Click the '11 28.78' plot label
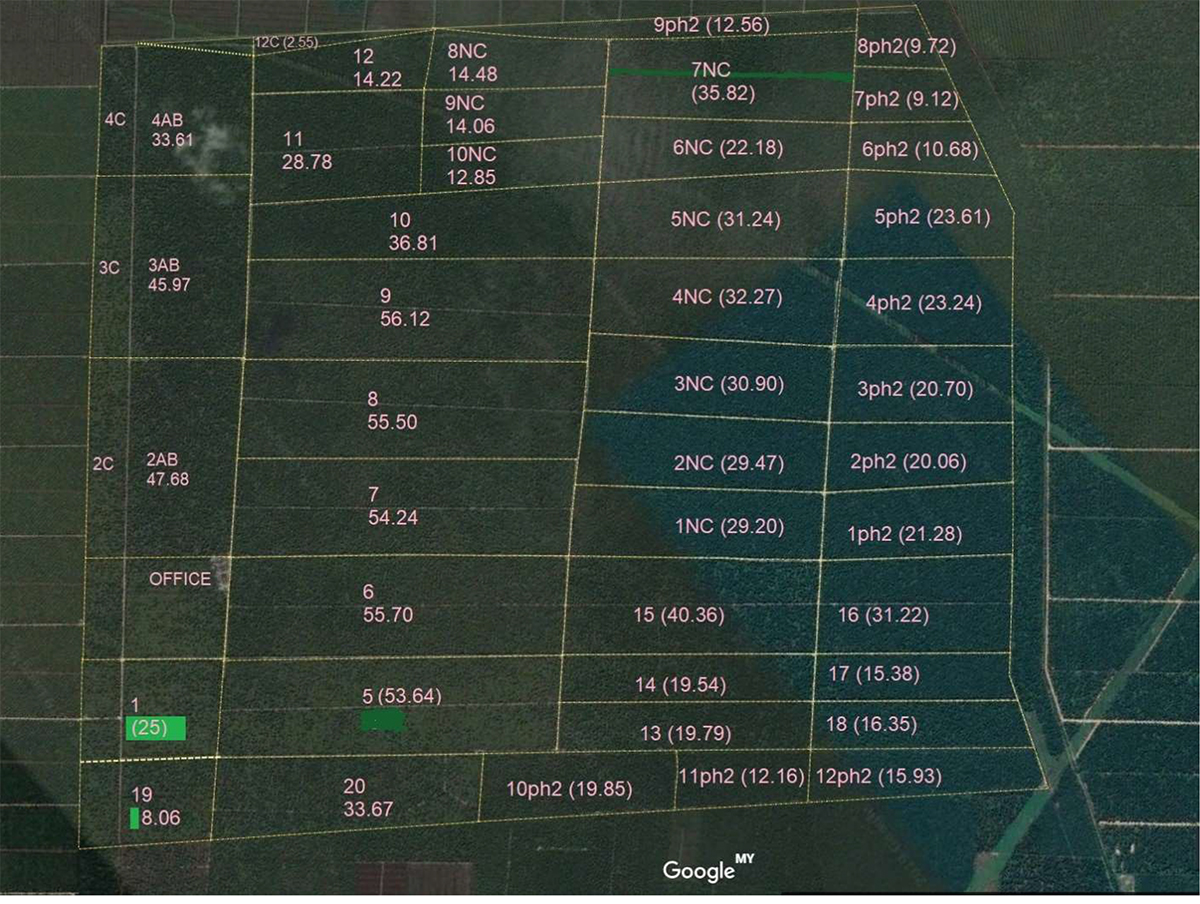 (x=307, y=150)
